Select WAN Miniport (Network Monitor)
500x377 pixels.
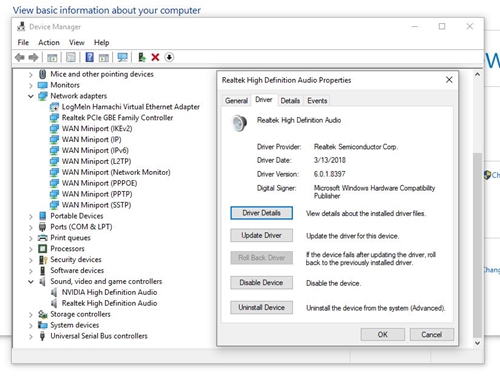[x=116, y=172]
